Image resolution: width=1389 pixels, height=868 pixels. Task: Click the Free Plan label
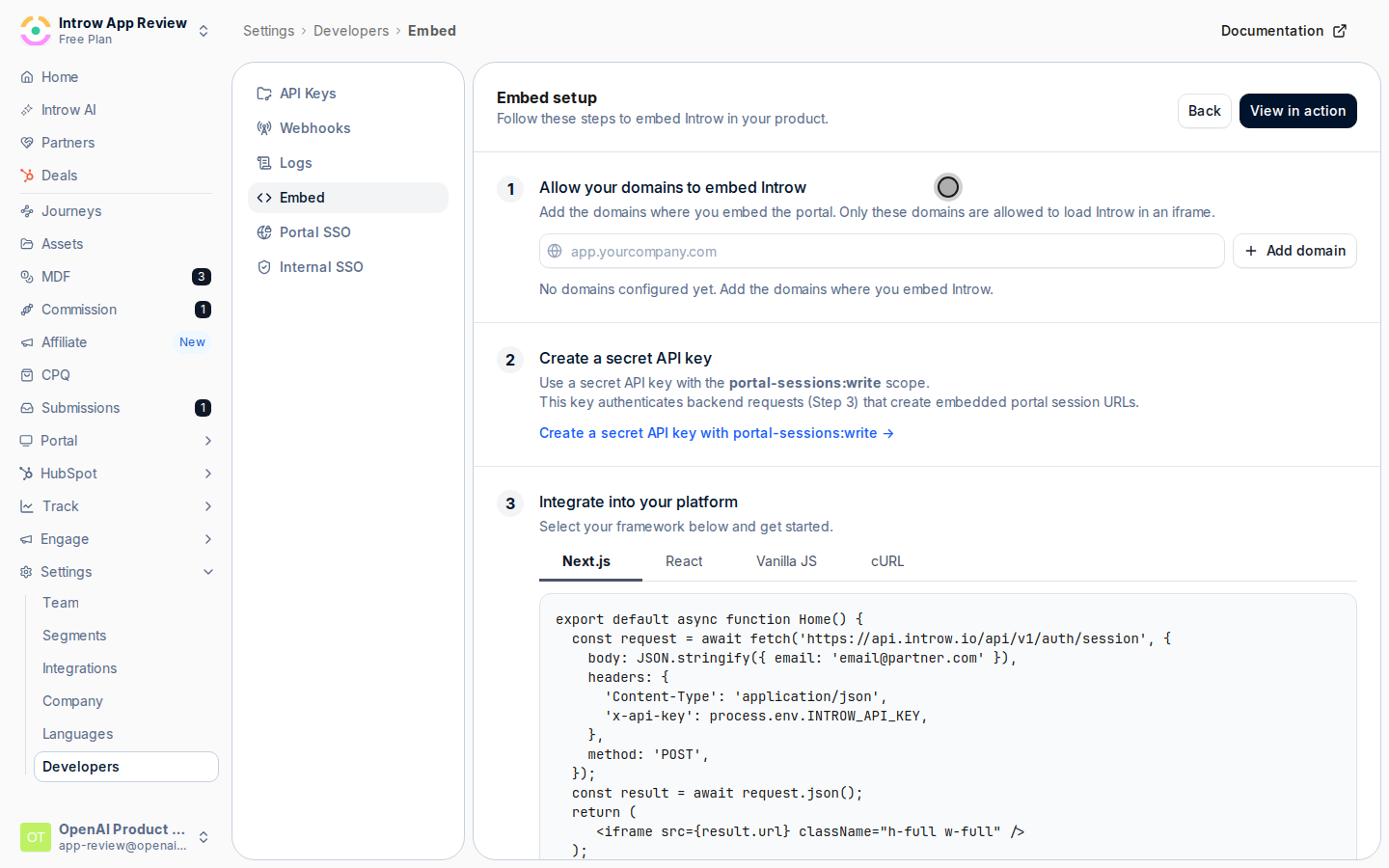(x=85, y=40)
